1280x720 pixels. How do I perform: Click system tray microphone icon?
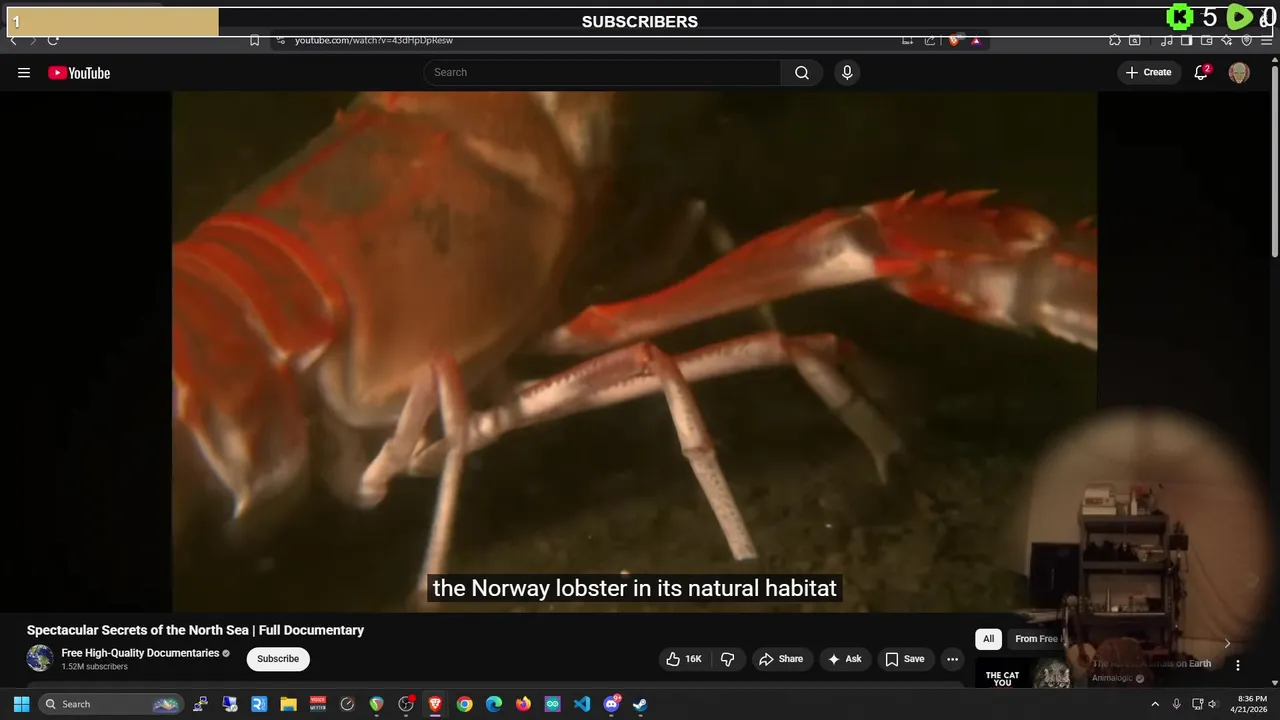coord(1177,704)
